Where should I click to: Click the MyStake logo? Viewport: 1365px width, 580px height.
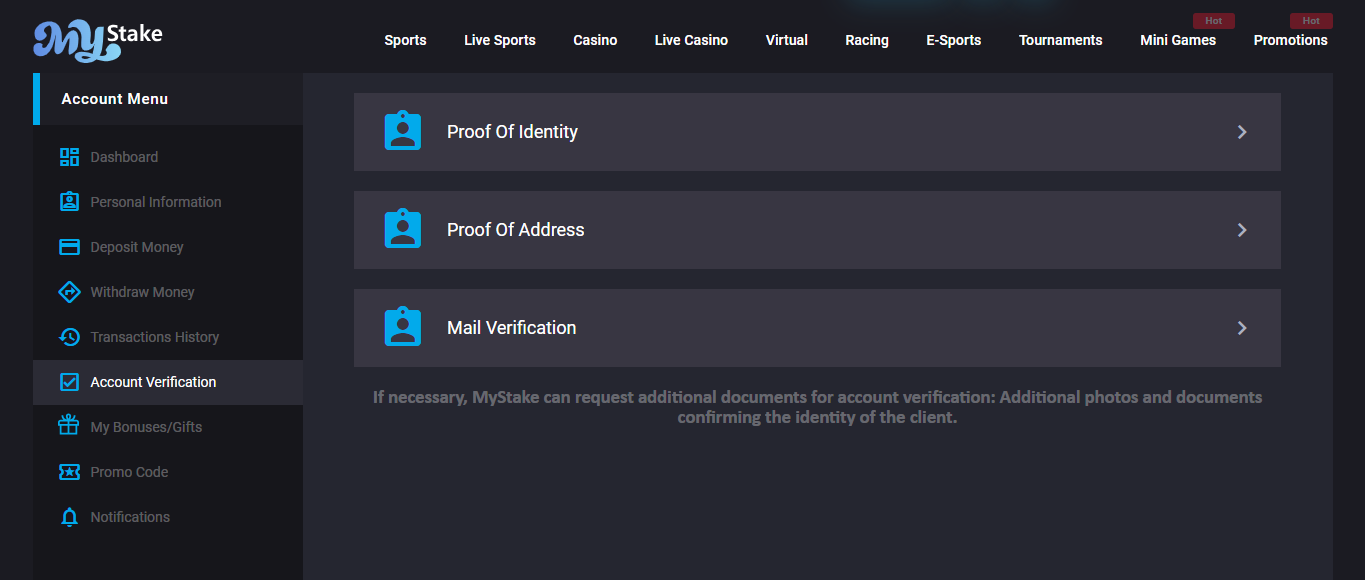(x=97, y=39)
